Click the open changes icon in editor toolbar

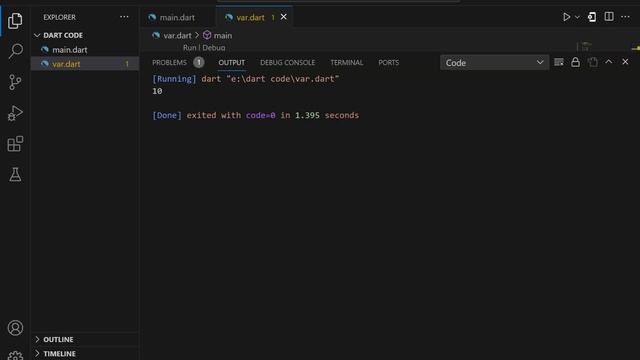pyautogui.click(x=592, y=17)
